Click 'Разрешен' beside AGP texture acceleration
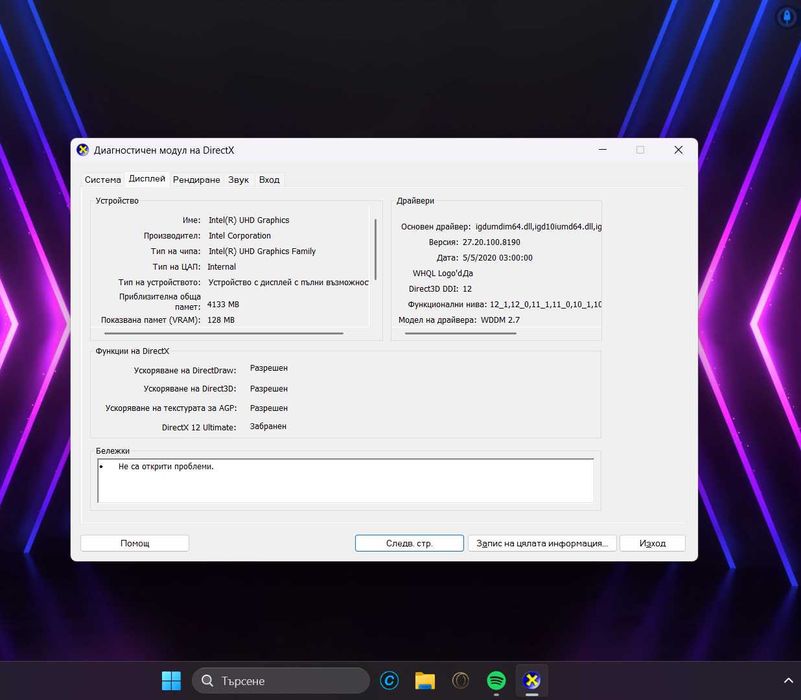Image resolution: width=801 pixels, height=700 pixels. coord(269,408)
